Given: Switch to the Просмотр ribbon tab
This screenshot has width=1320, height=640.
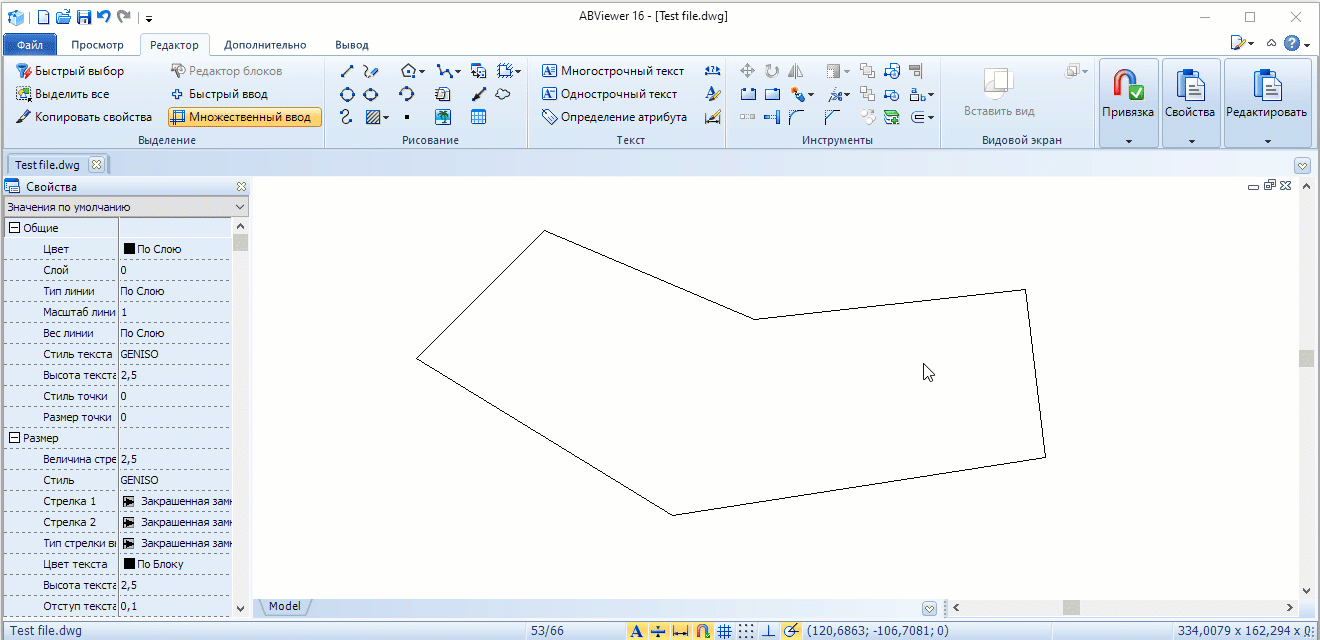Looking at the screenshot, I should (x=97, y=45).
